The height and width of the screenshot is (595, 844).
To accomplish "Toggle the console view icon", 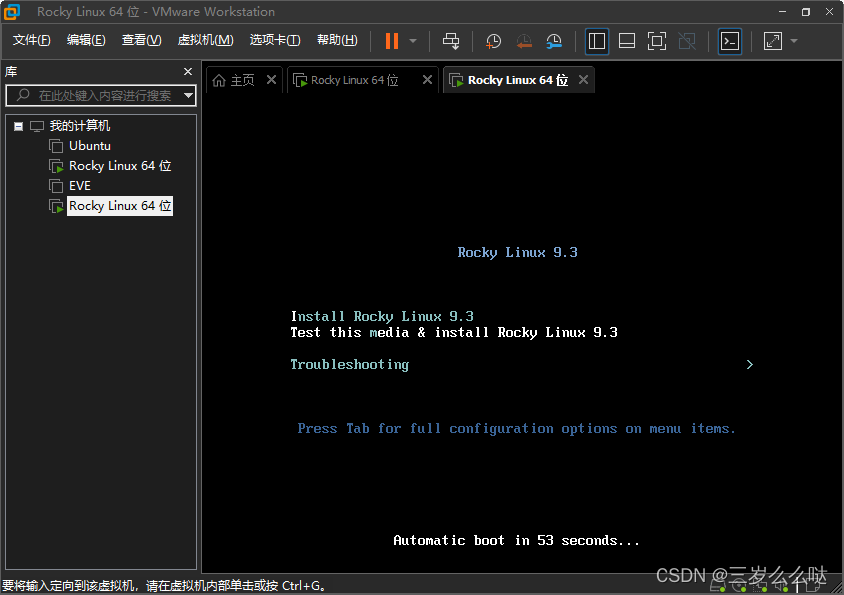I will click(730, 41).
